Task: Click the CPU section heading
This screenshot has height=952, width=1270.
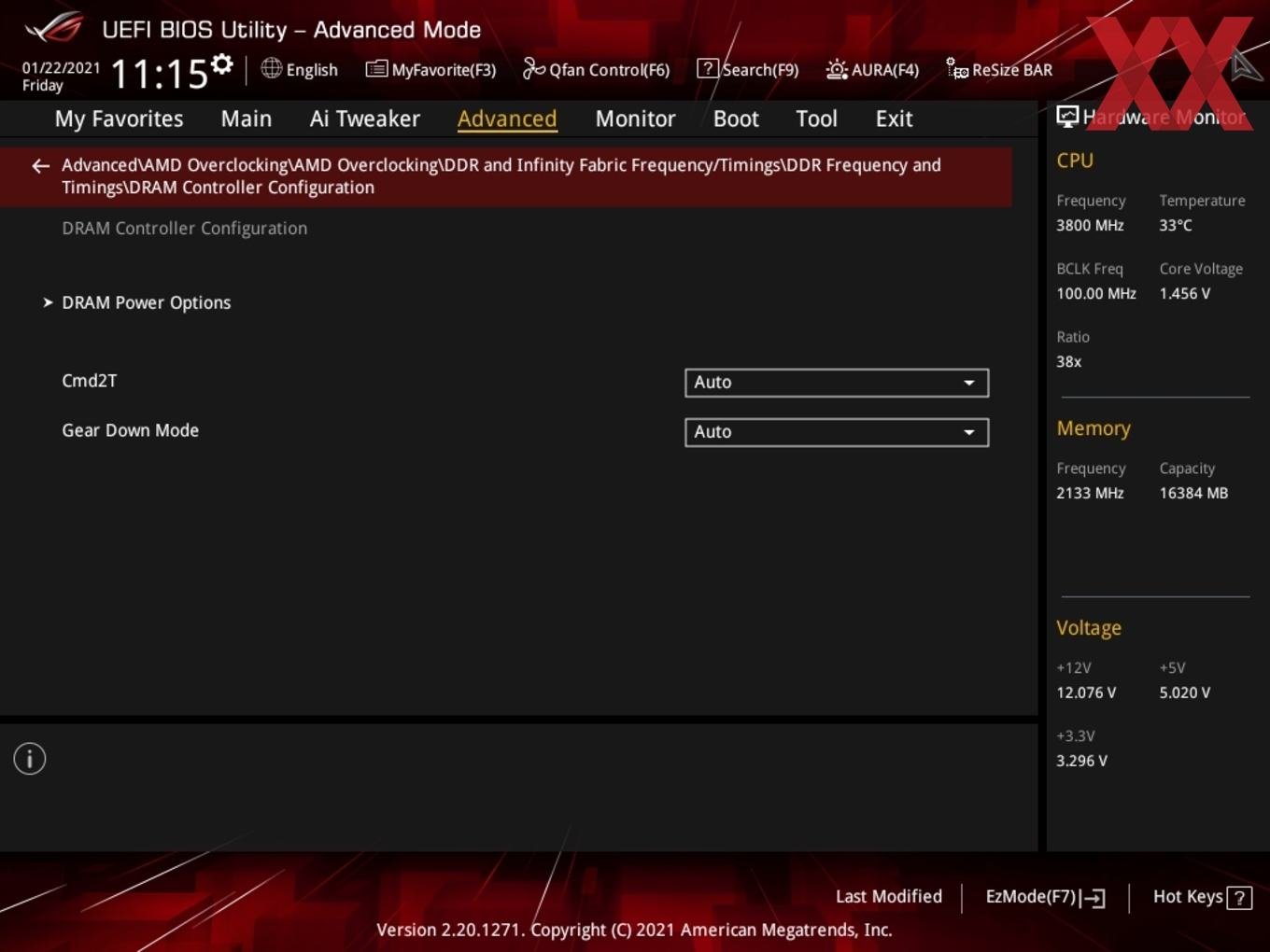Action: (x=1075, y=161)
